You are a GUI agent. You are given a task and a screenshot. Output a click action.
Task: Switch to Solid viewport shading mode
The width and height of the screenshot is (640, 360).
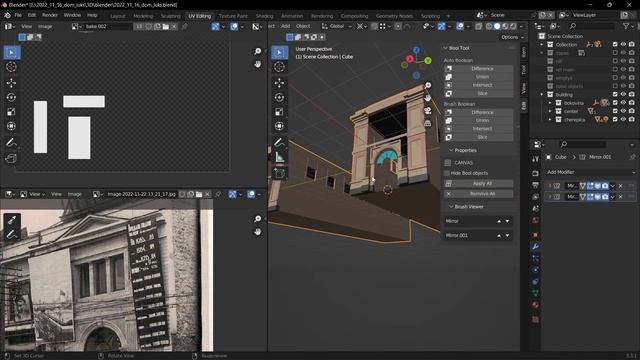pos(497,26)
